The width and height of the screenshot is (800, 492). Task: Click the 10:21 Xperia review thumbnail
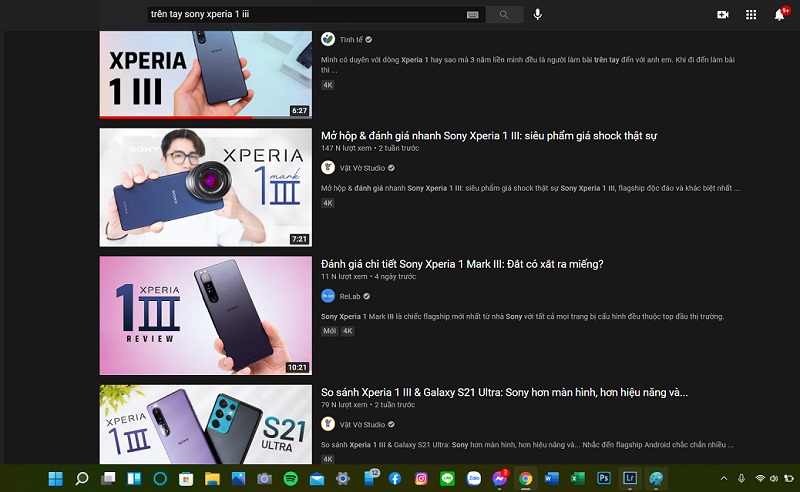[x=206, y=315]
